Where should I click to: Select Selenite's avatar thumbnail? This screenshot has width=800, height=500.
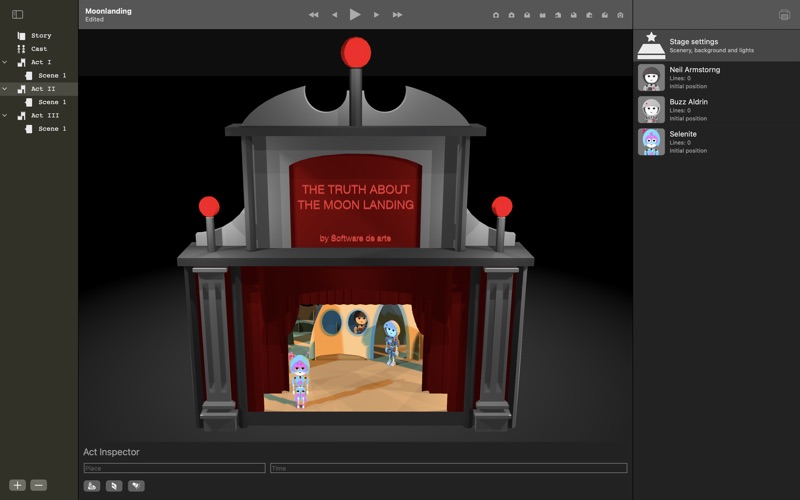651,142
